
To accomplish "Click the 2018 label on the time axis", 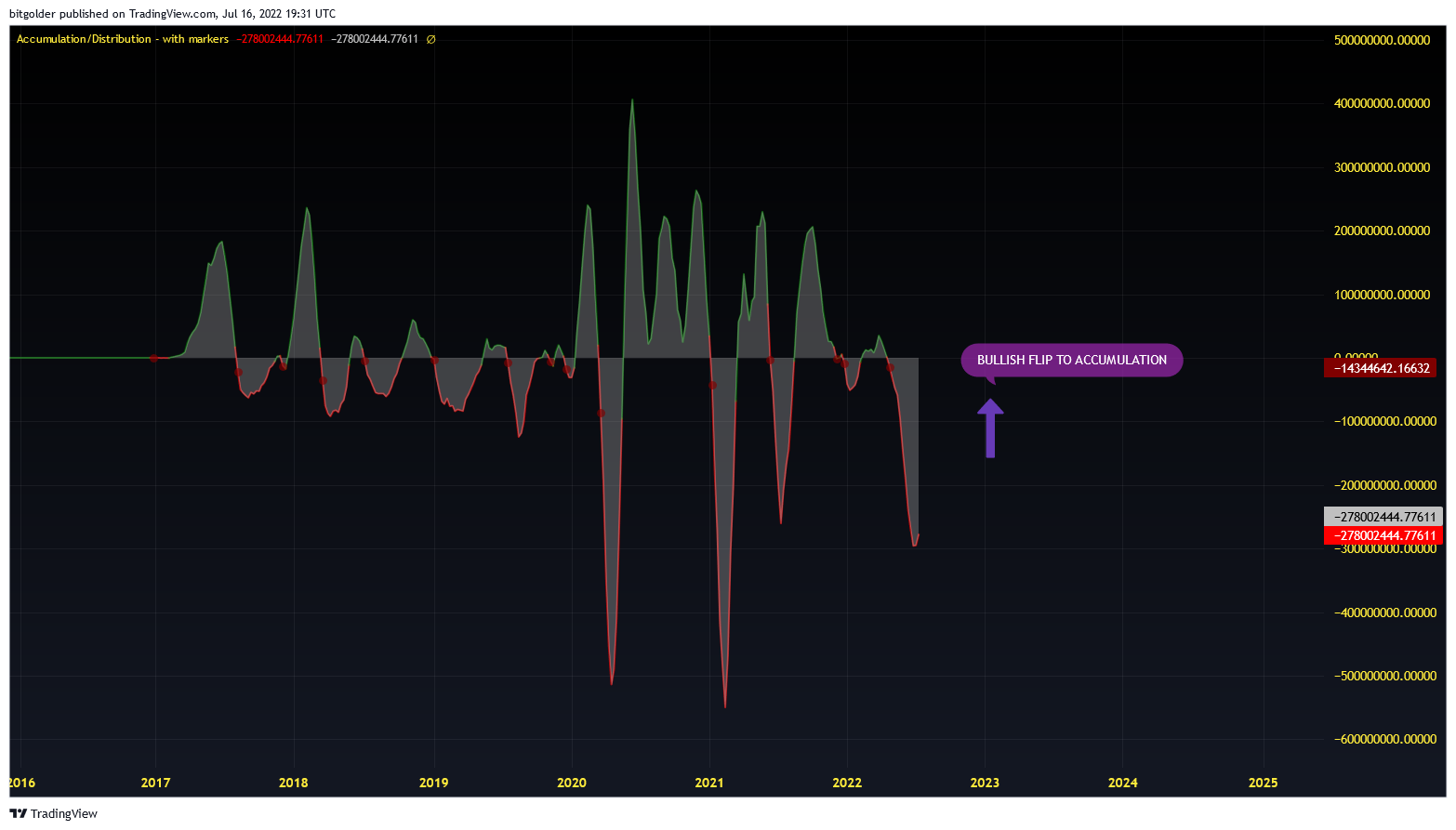I will 294,783.
